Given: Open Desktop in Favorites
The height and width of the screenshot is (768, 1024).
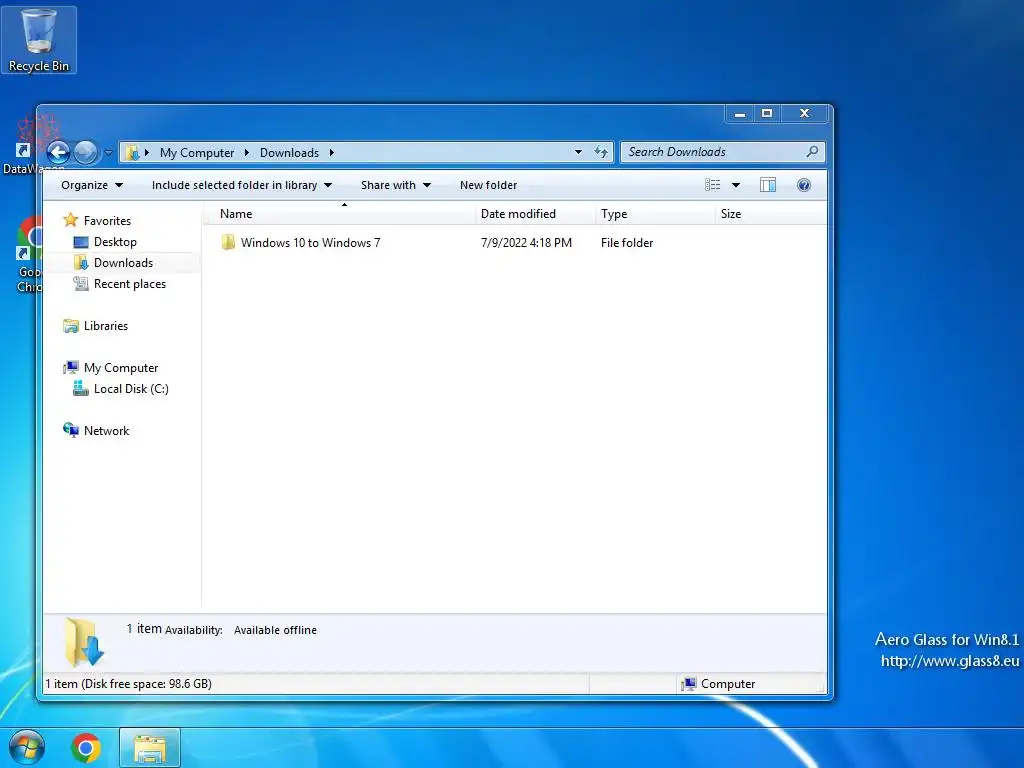Looking at the screenshot, I should click(115, 242).
